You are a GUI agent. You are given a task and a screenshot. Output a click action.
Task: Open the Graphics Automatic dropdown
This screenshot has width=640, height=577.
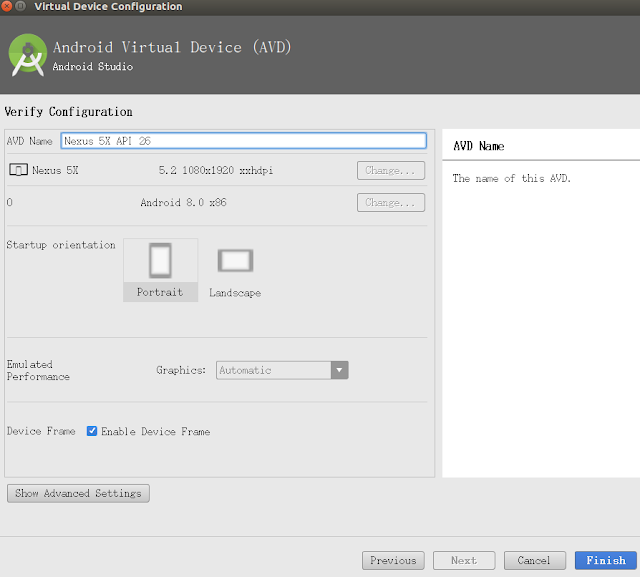point(282,370)
